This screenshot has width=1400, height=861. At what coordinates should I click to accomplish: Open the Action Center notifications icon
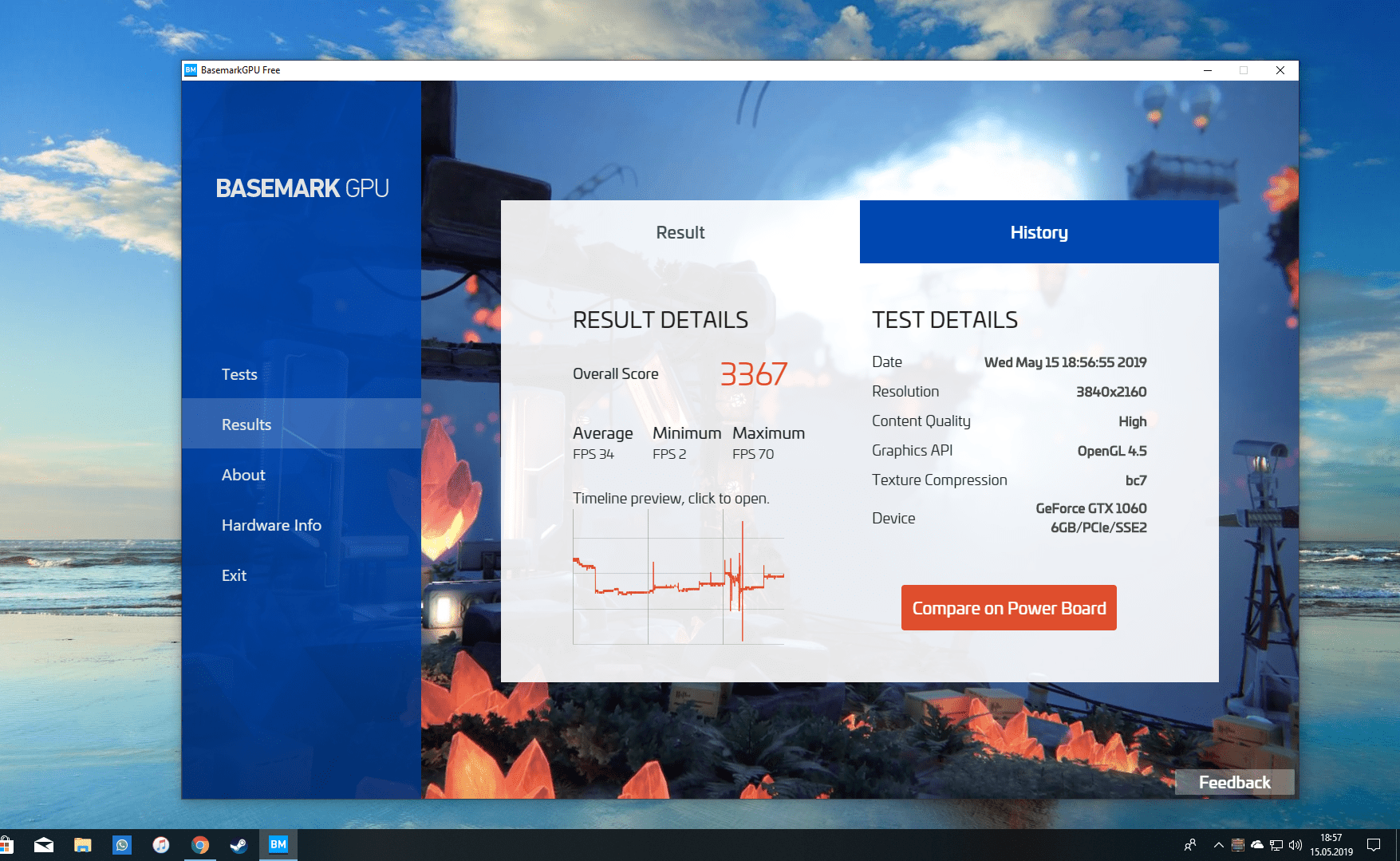[1374, 845]
